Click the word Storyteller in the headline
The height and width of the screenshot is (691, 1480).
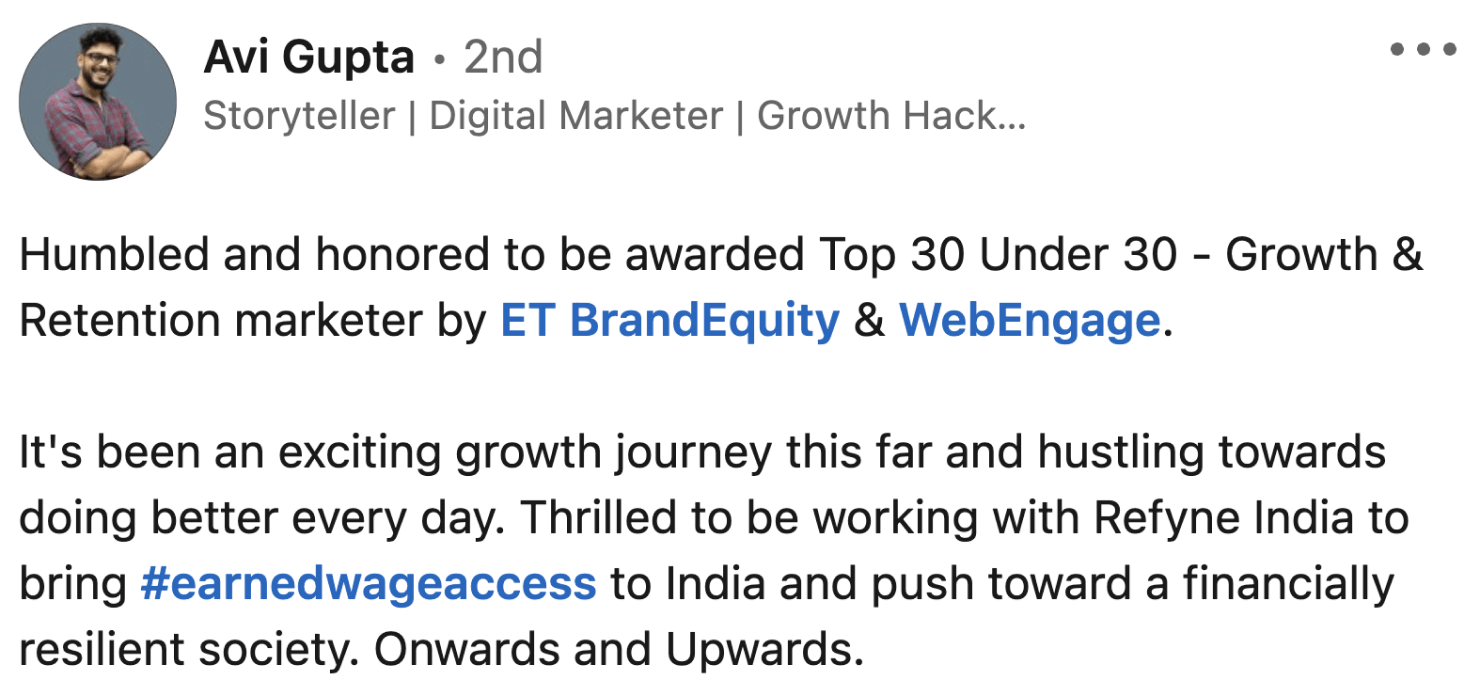(299, 117)
